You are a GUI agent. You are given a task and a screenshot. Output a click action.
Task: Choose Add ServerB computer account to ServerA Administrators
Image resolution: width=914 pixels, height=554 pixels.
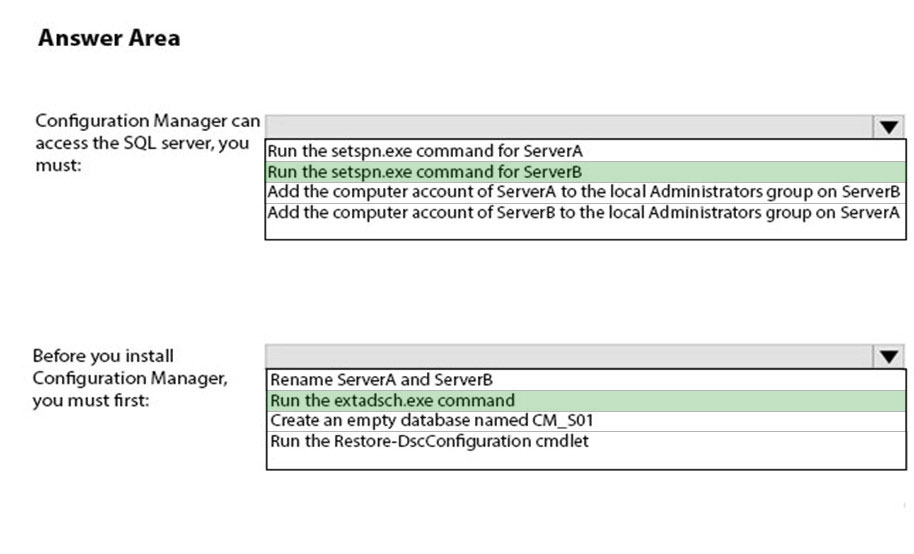coord(585,213)
